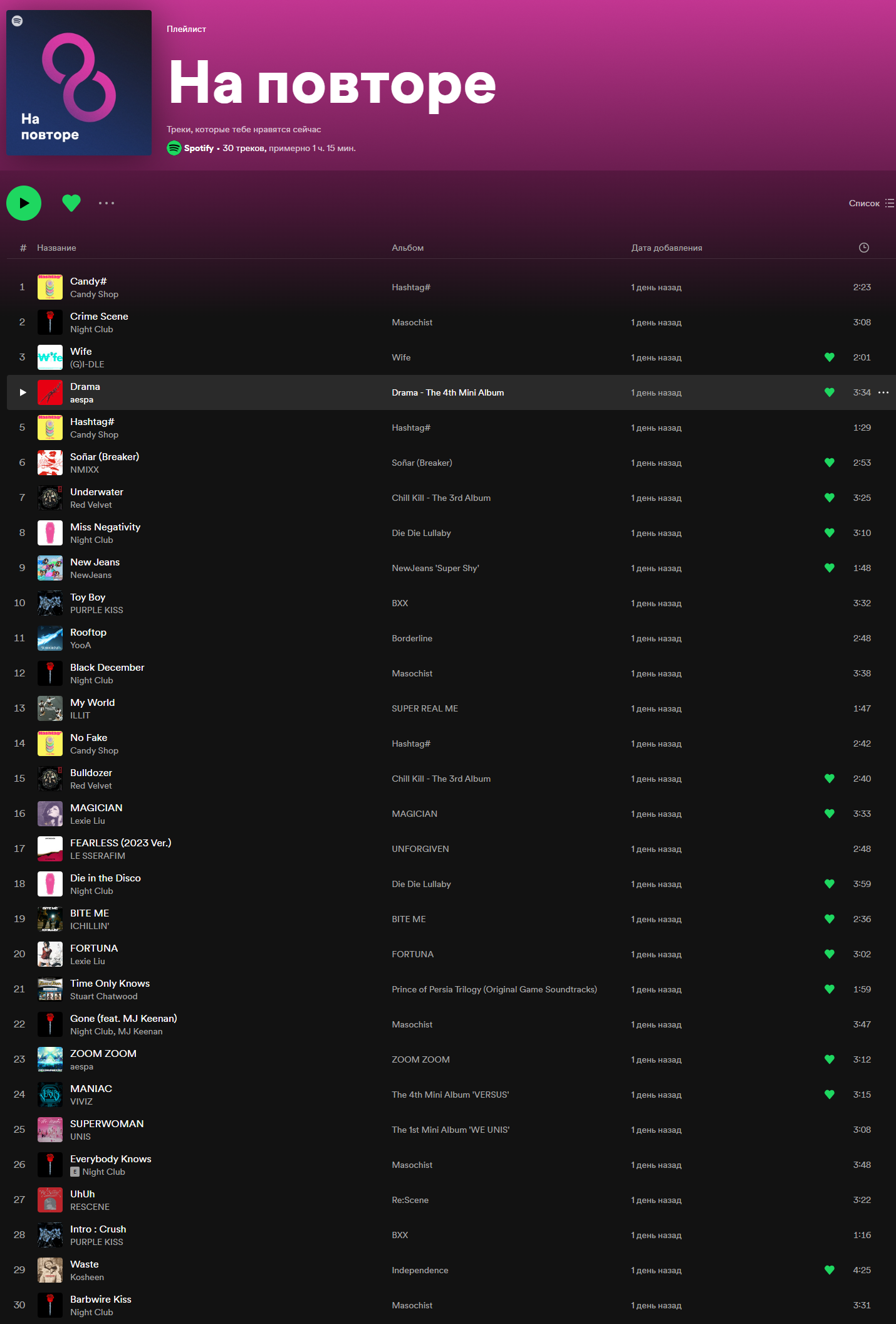Open Hashtag# album for No Fake
The width and height of the screenshot is (896, 1324).
pyautogui.click(x=411, y=743)
